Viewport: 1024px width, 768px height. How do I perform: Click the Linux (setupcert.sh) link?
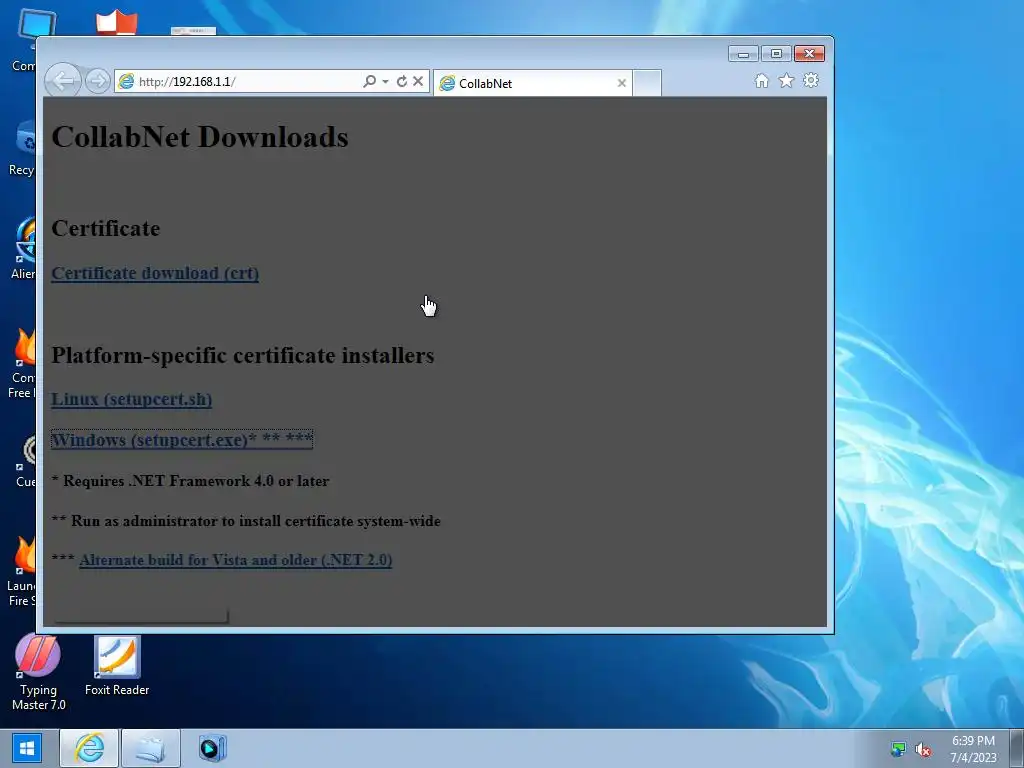click(x=131, y=399)
